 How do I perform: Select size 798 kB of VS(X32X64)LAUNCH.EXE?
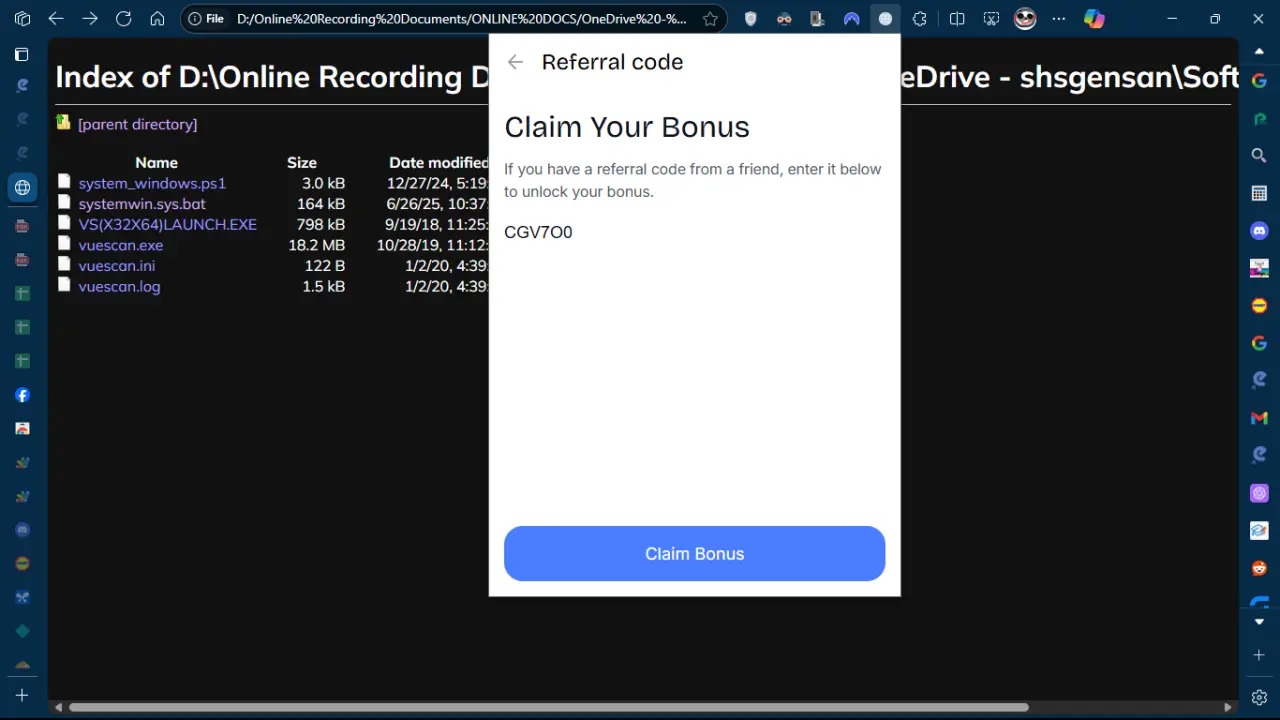click(320, 224)
